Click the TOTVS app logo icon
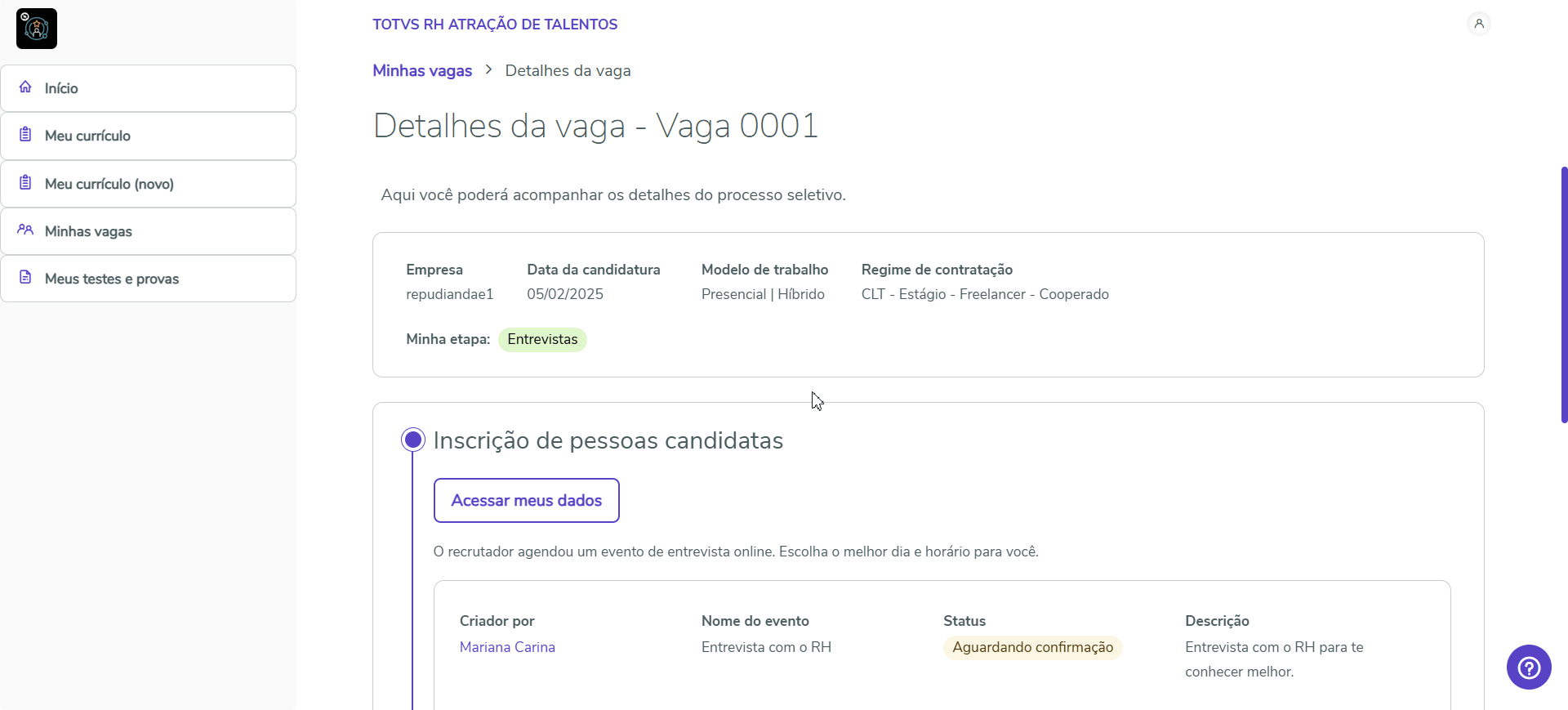This screenshot has width=1568, height=710. tap(37, 29)
